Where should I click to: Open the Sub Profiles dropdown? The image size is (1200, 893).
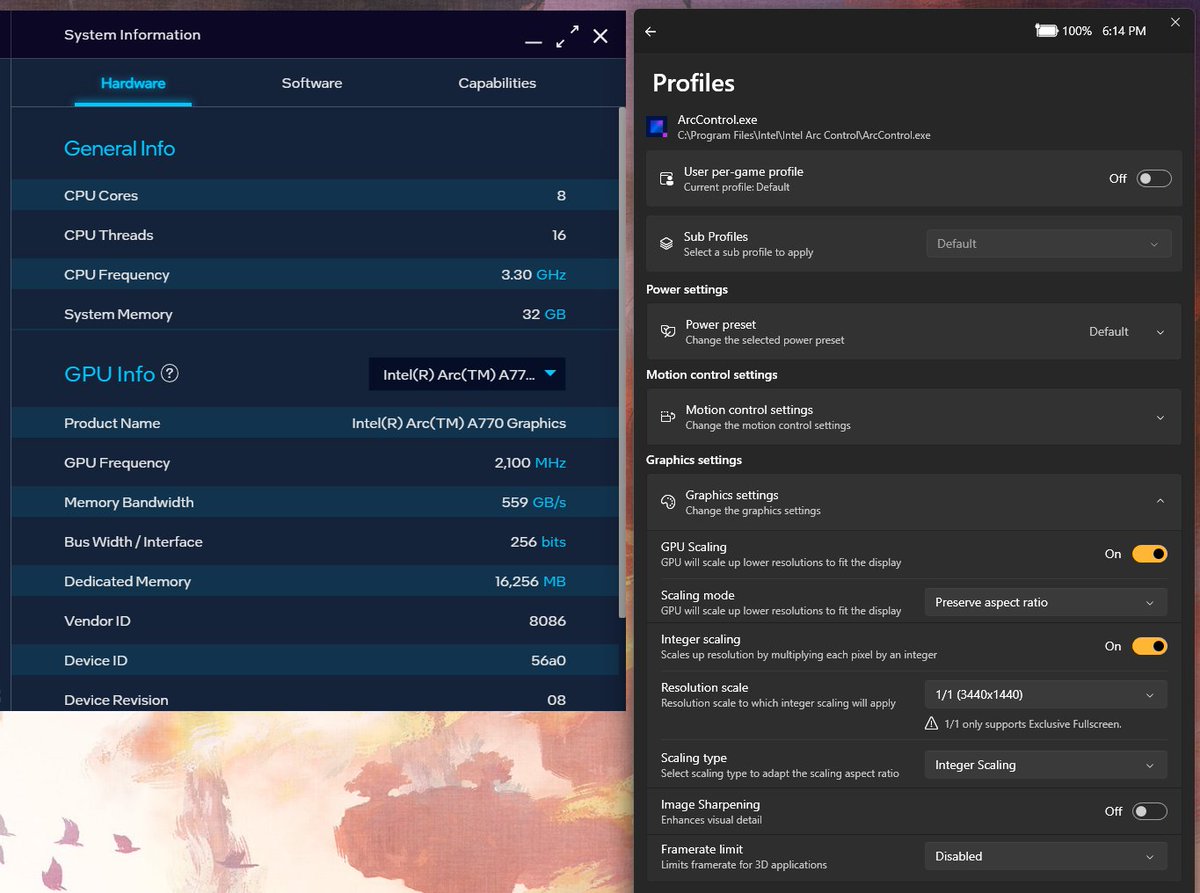tap(1048, 243)
